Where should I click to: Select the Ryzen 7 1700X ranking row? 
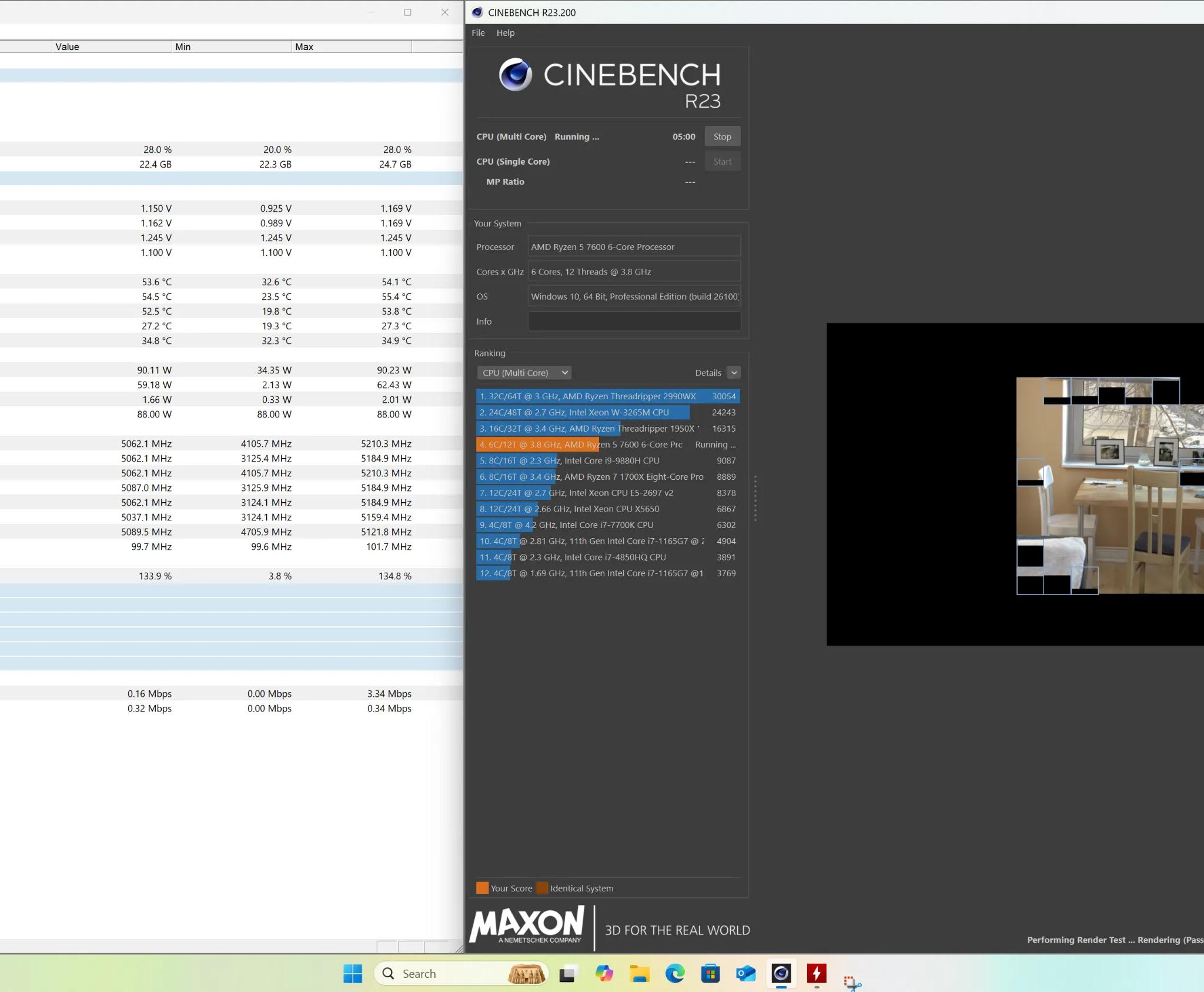coord(608,477)
